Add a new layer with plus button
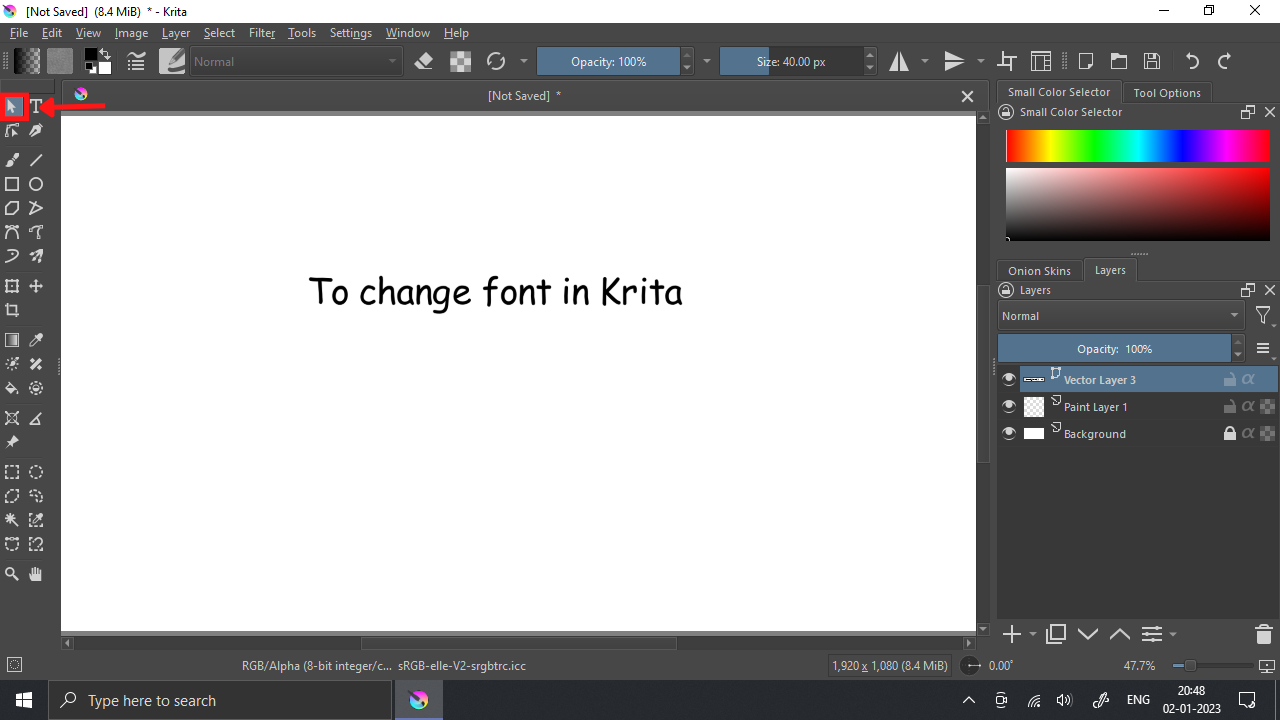 (x=1012, y=634)
